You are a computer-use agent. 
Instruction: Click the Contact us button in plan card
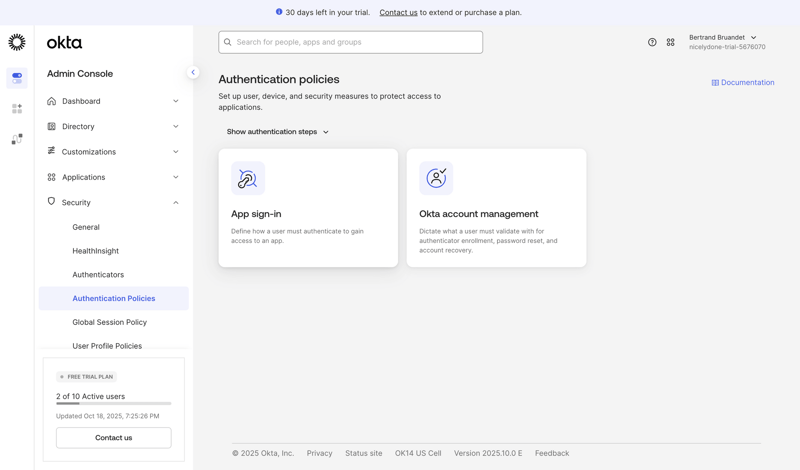point(114,438)
